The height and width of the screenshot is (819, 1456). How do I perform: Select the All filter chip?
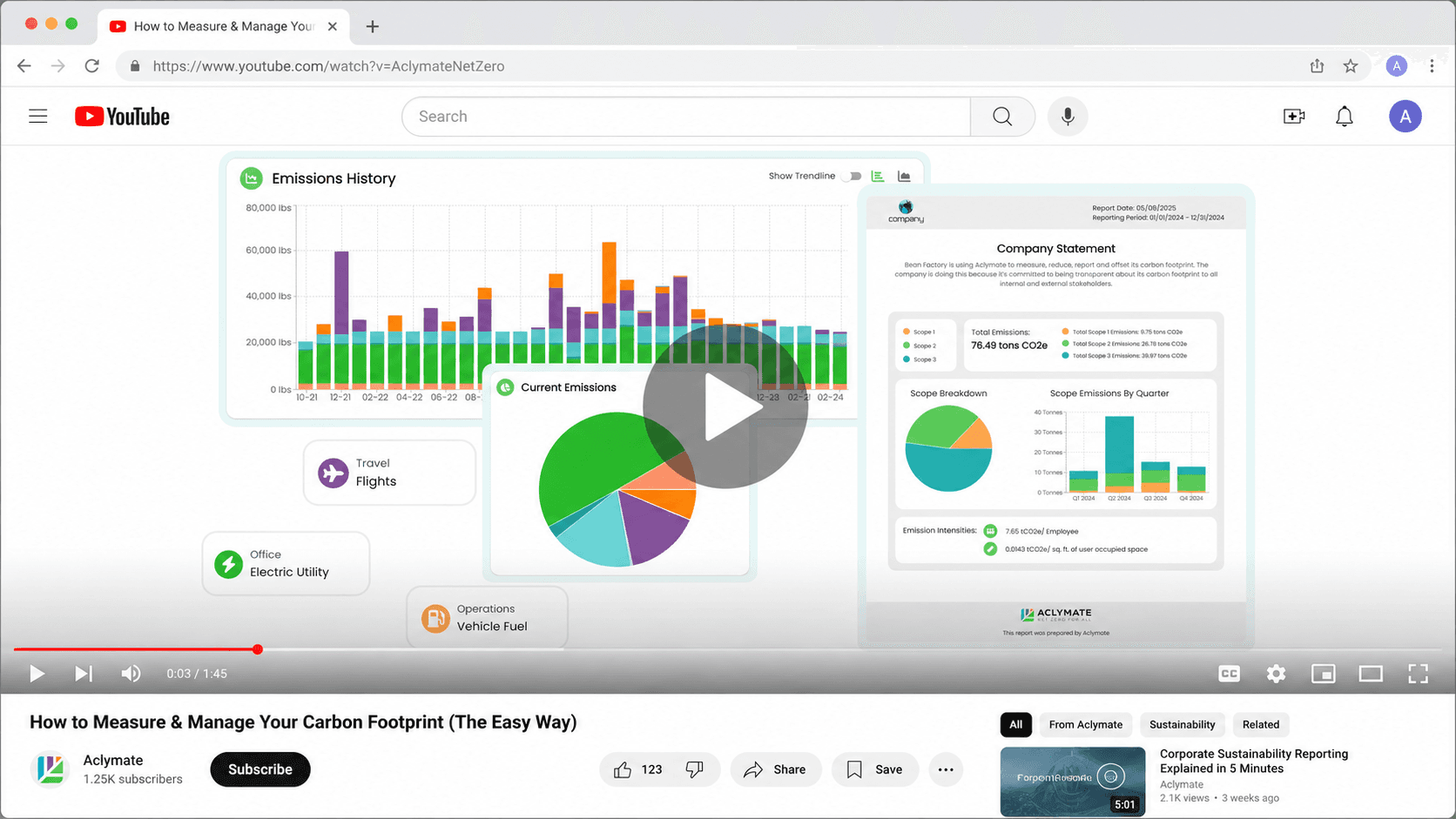[1016, 725]
